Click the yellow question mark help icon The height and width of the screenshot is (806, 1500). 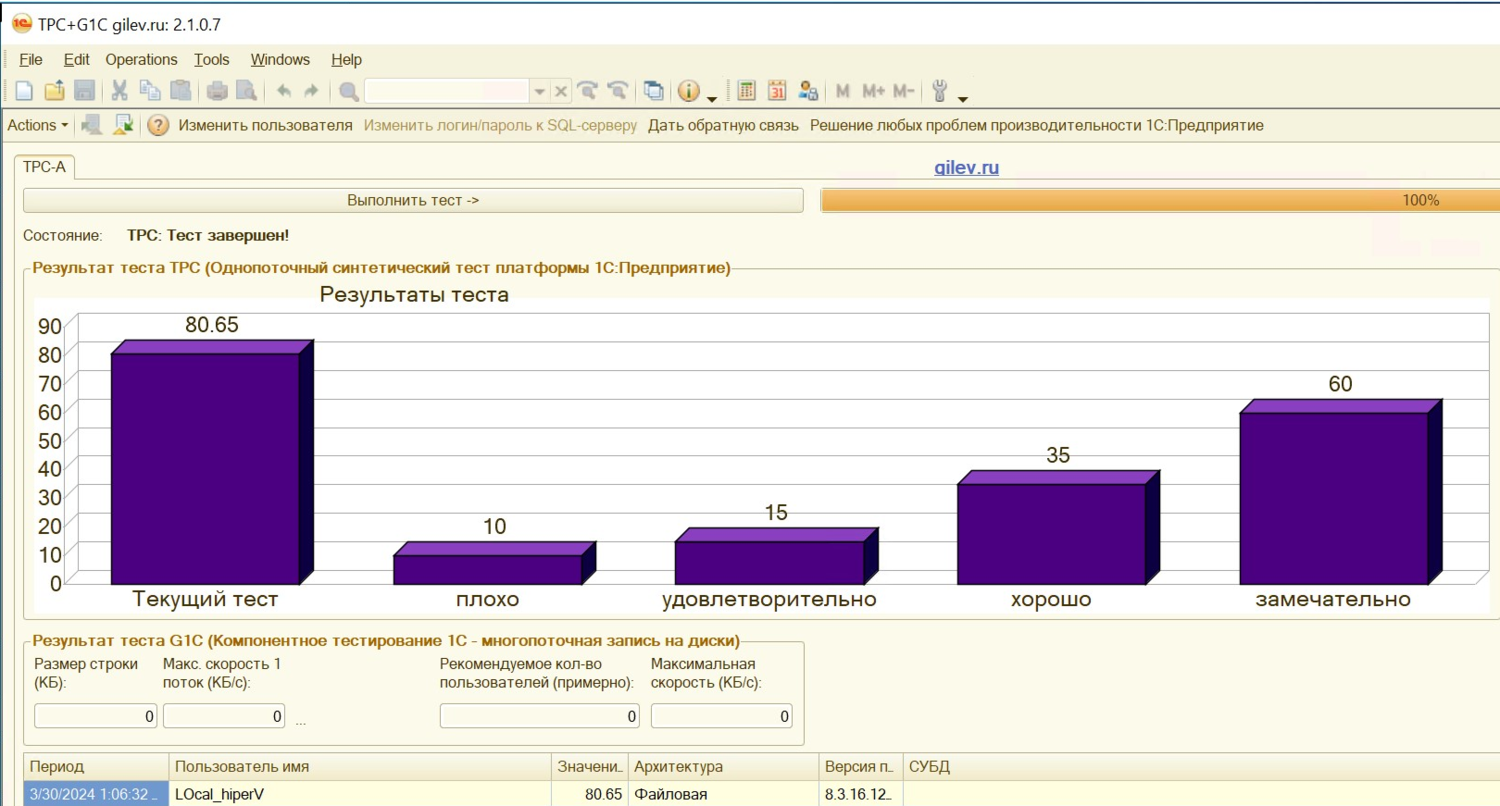(x=157, y=125)
